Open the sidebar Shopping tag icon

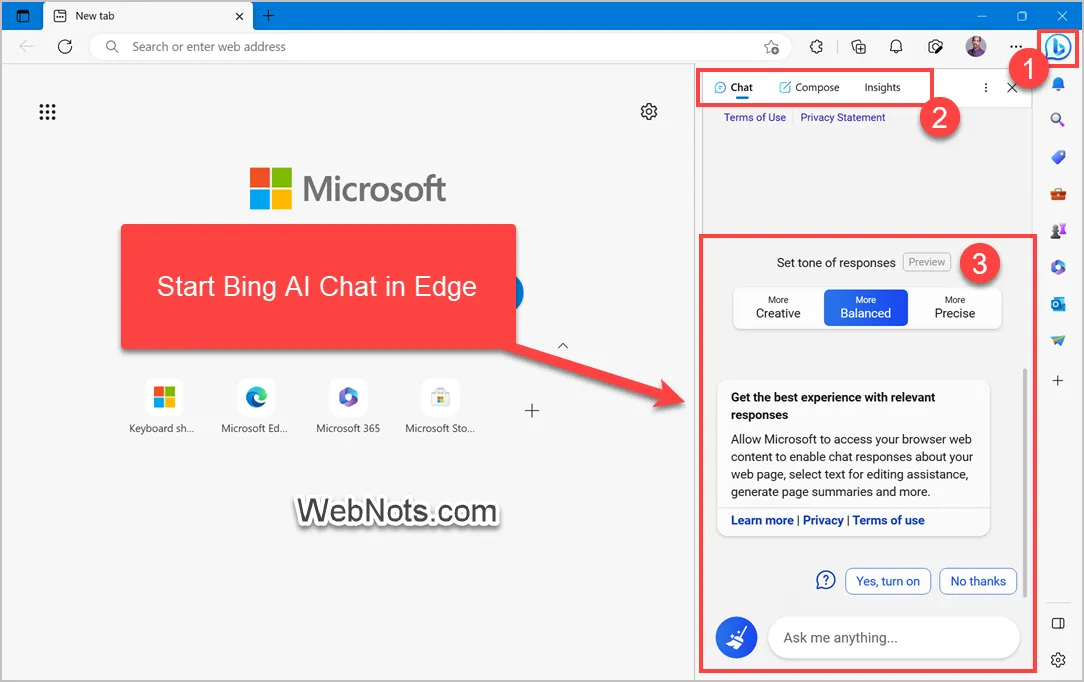1058,157
